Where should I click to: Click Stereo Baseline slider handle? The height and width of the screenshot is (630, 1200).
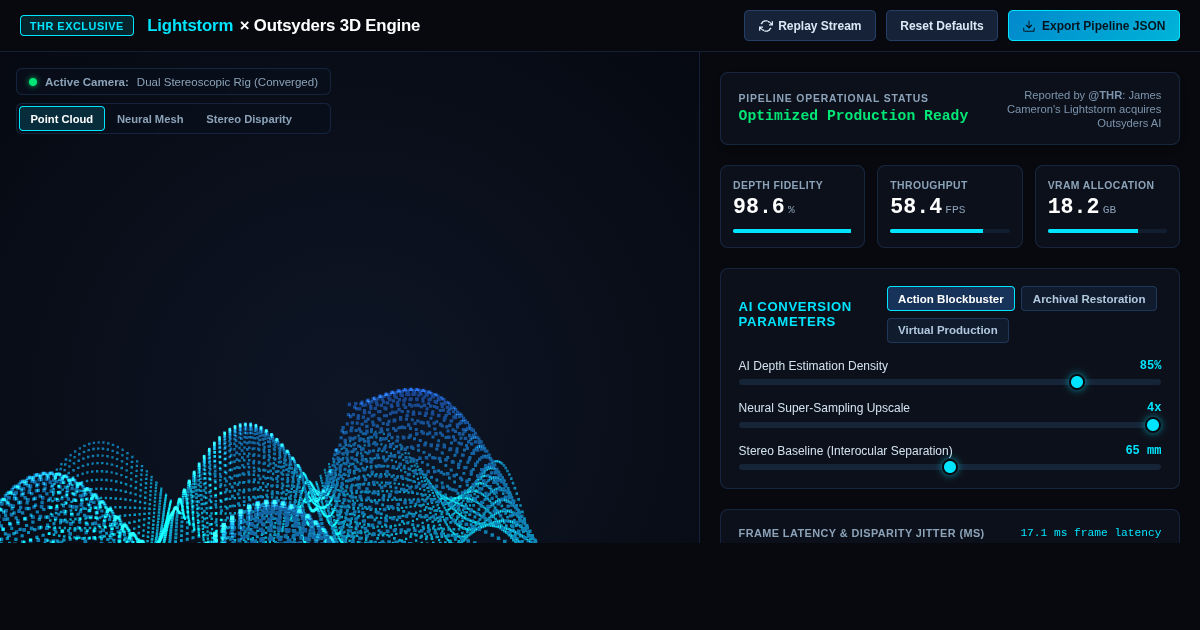coord(950,467)
